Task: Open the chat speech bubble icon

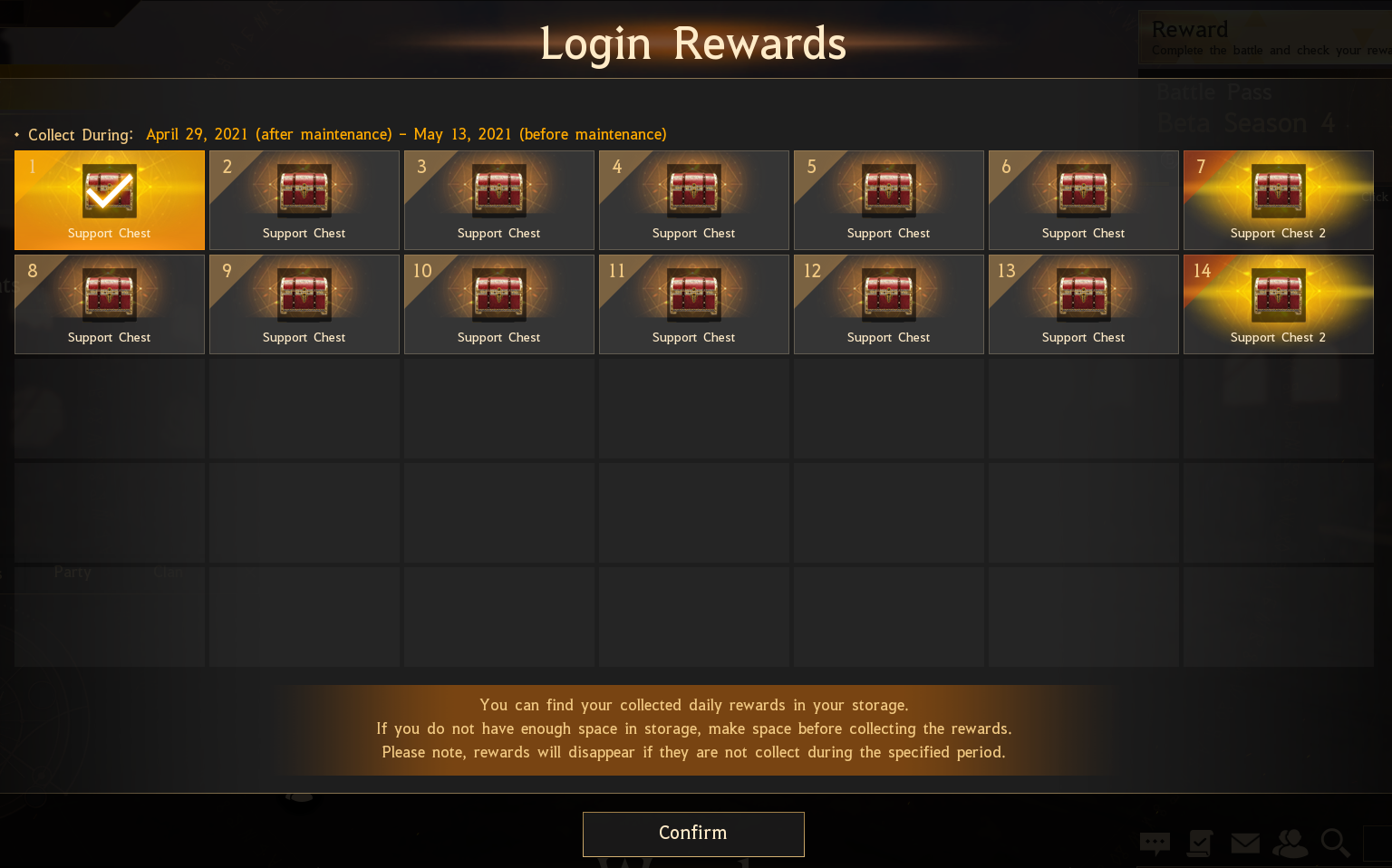Action: [1155, 844]
